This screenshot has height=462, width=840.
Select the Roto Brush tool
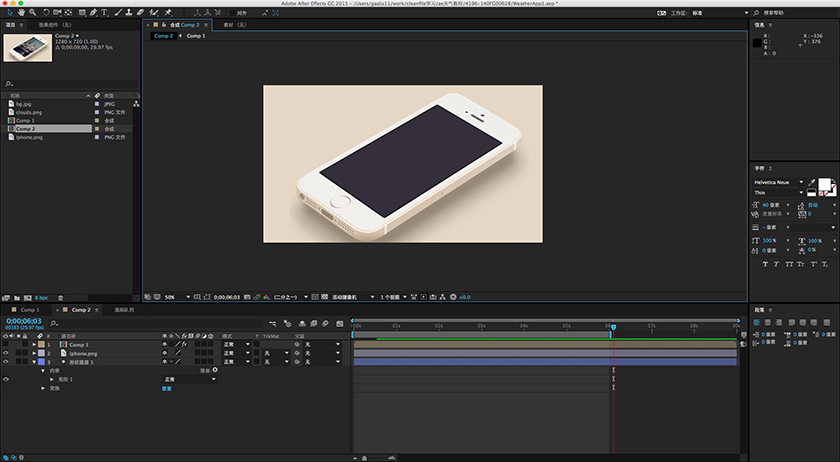[x=154, y=12]
